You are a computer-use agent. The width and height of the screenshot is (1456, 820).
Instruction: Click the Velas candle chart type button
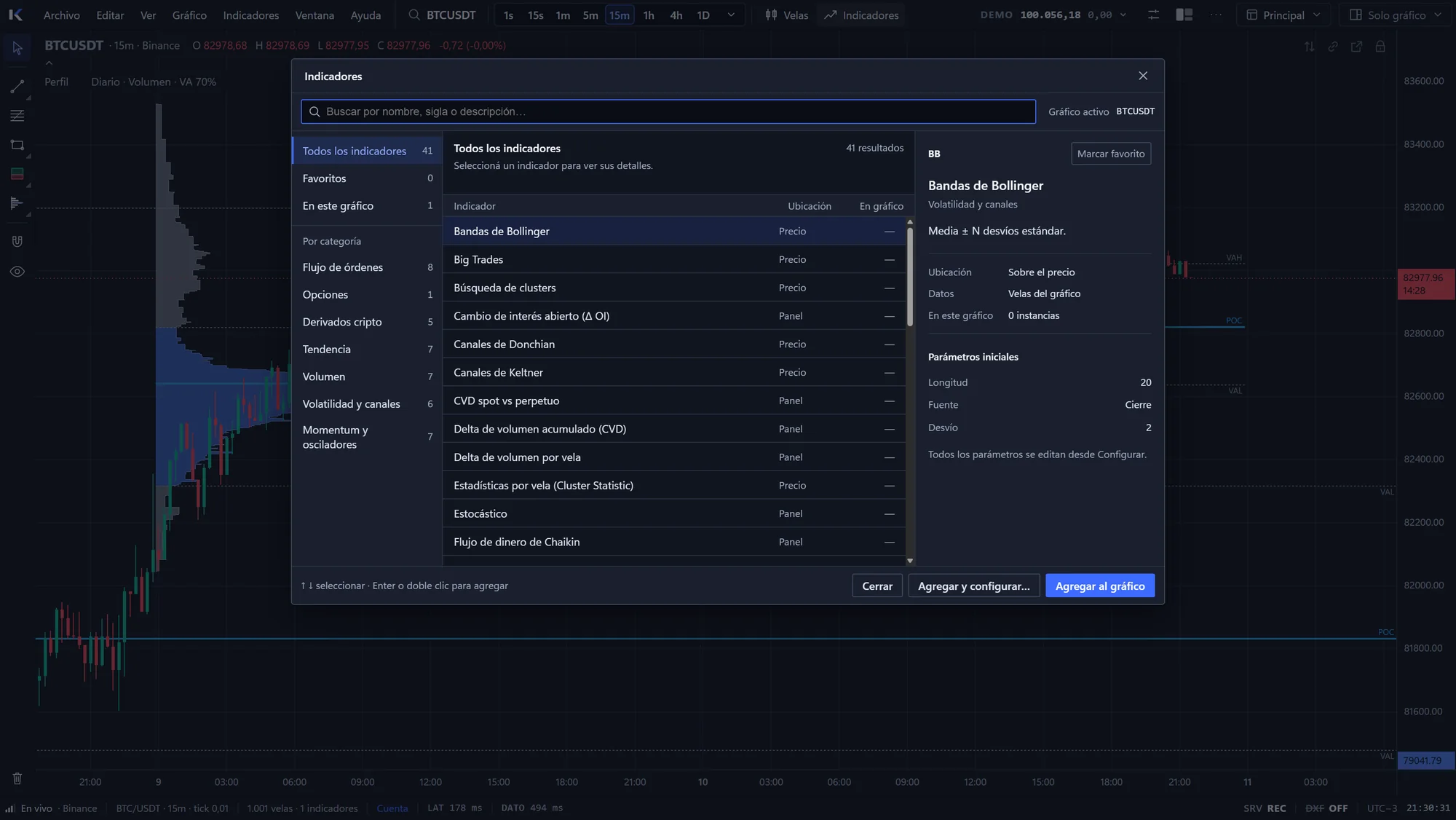(786, 15)
